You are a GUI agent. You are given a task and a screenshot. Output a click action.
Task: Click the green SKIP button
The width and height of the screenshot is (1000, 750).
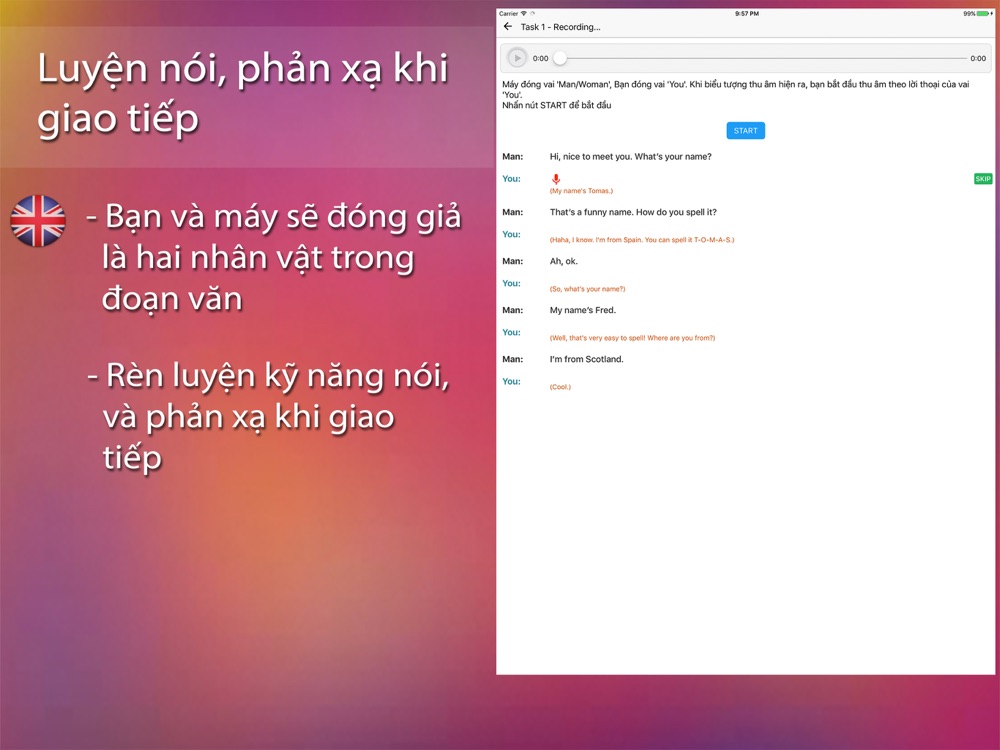(x=983, y=179)
